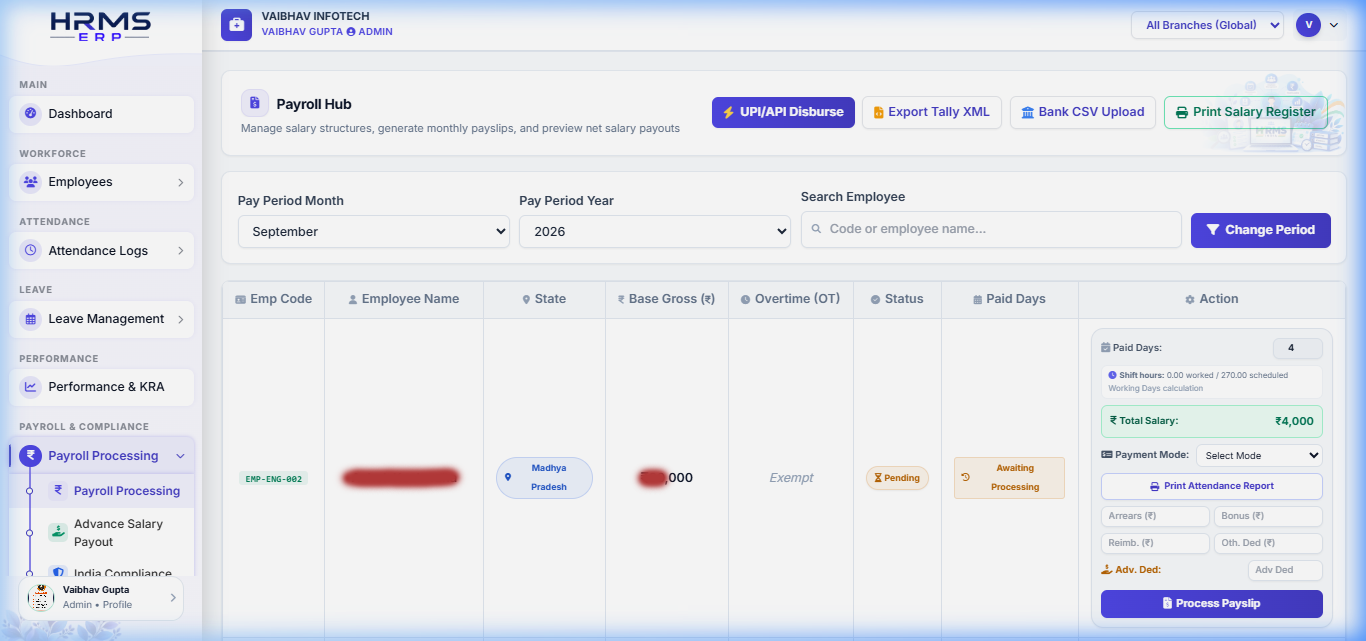This screenshot has width=1366, height=641.
Task: Click the Paid Days column header
Action: 1009,299
